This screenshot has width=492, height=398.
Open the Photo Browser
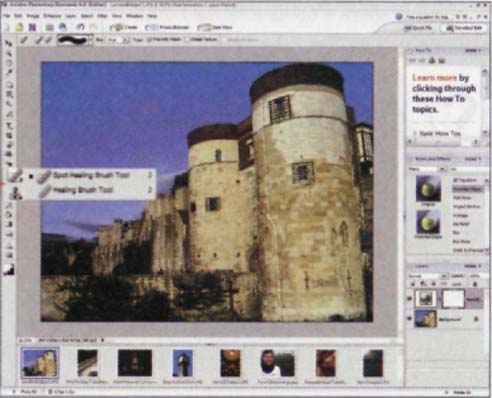click(168, 27)
